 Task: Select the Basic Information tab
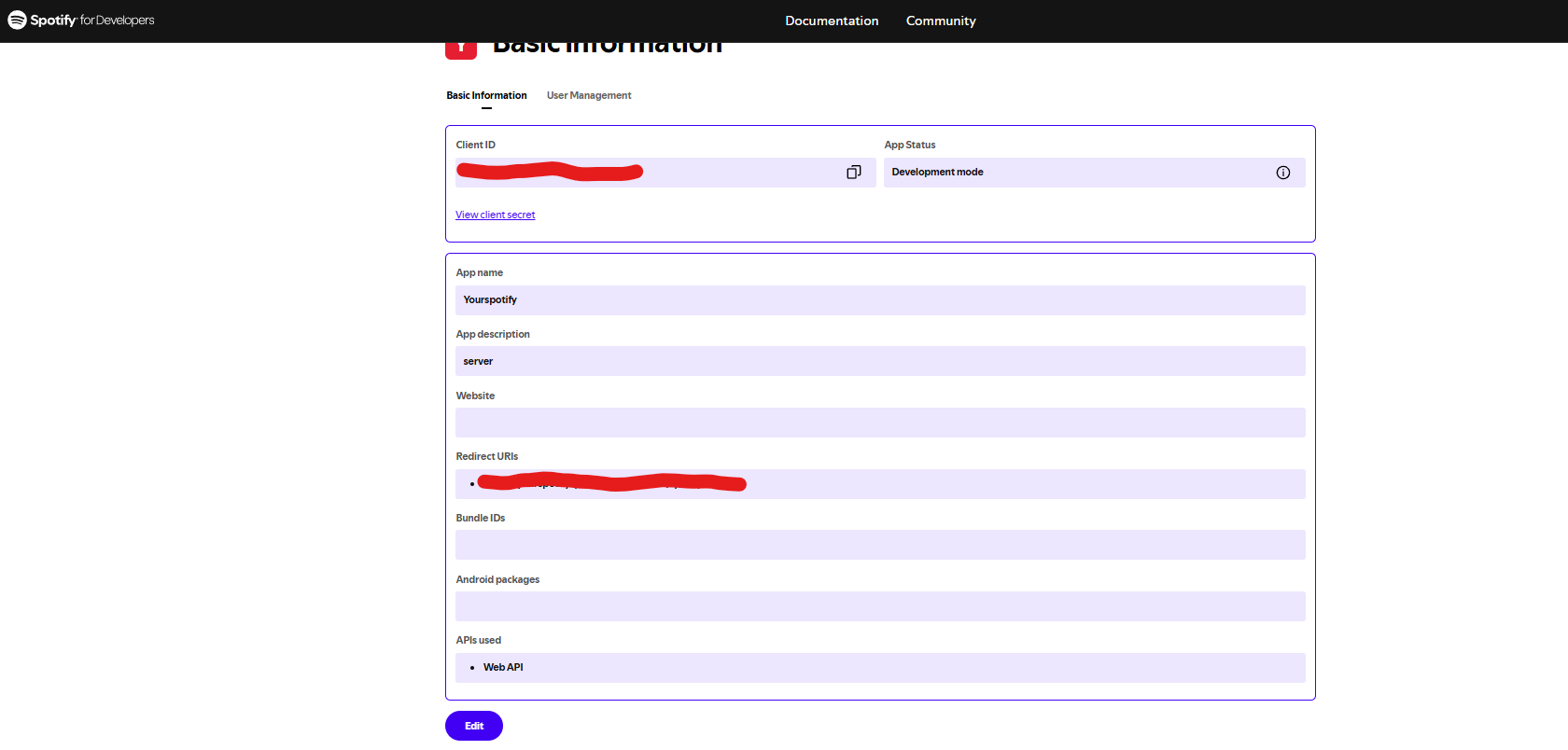click(x=486, y=95)
